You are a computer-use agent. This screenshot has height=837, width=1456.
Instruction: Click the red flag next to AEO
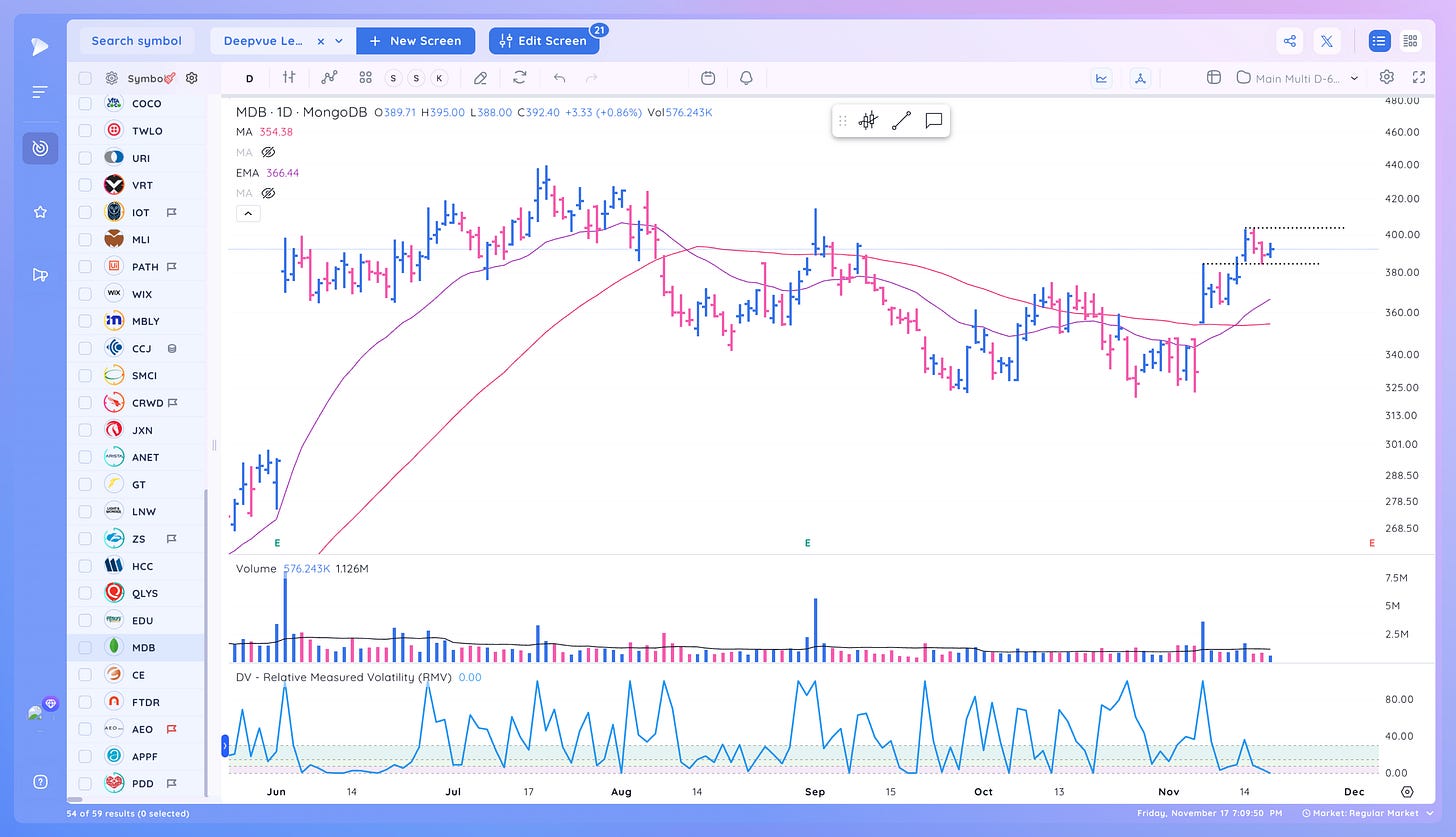click(x=172, y=730)
